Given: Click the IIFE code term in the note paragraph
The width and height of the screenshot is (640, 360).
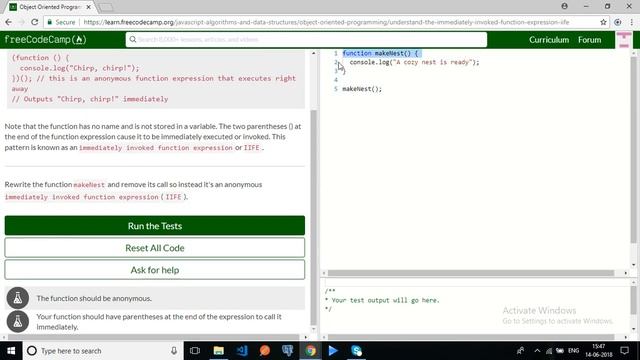Looking at the screenshot, I should coord(251,148).
